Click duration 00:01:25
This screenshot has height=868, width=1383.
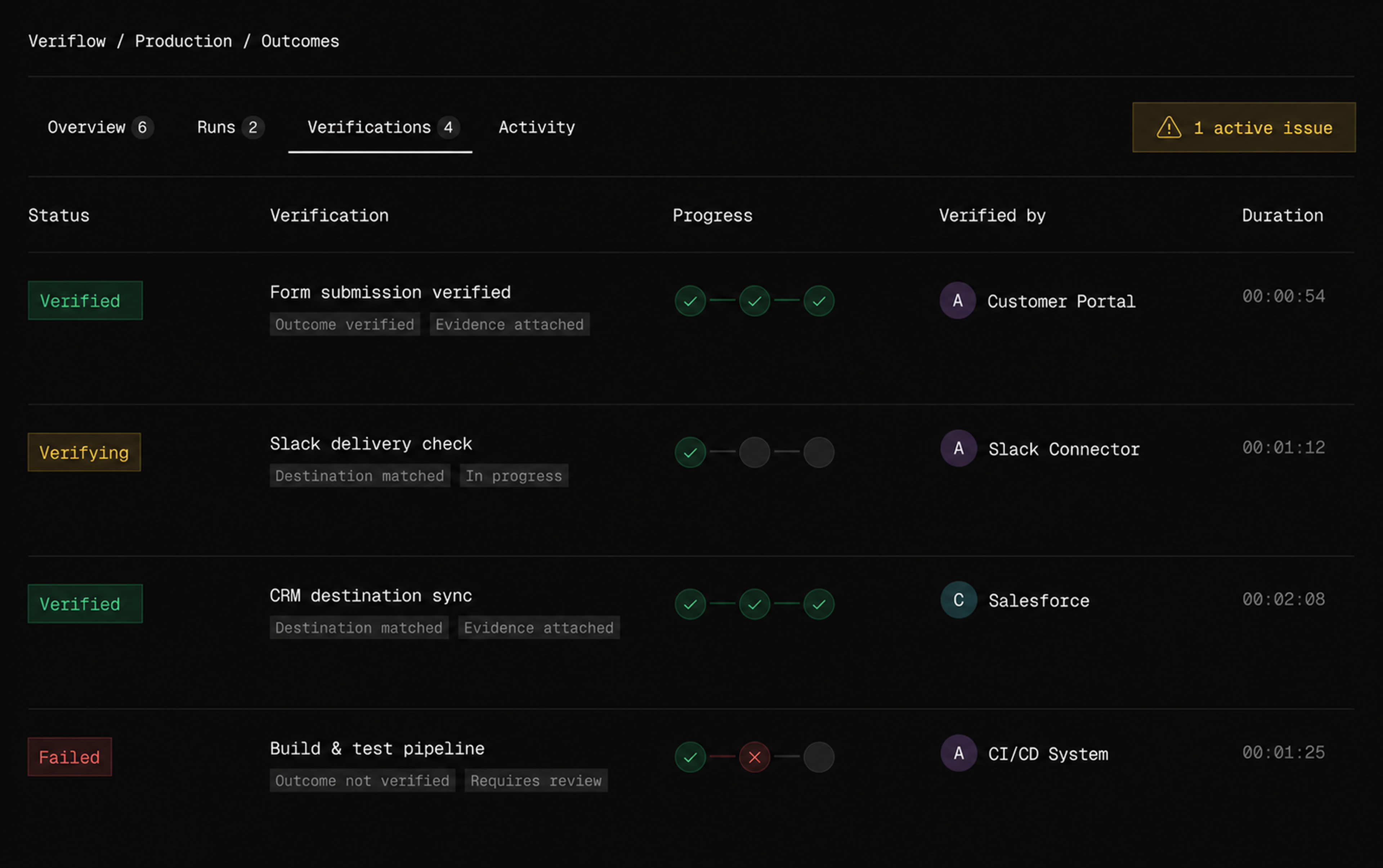click(x=1284, y=752)
